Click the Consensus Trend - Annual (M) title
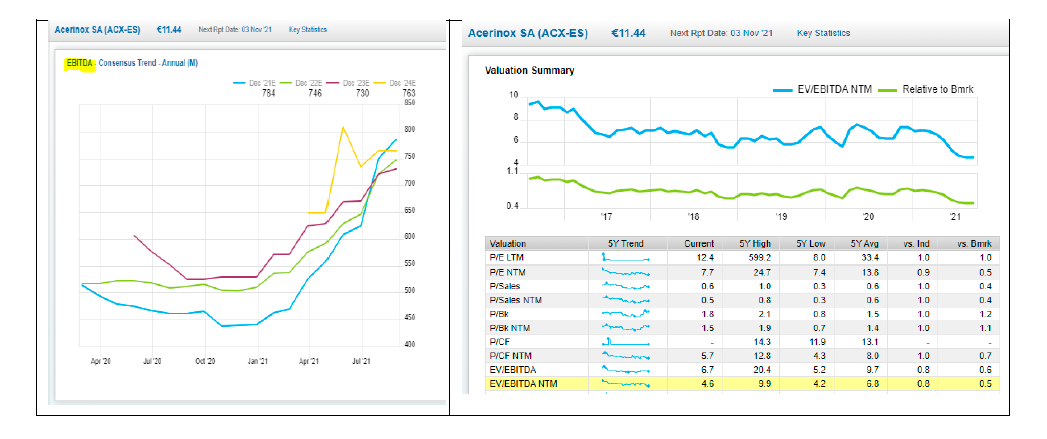The height and width of the screenshot is (439, 1047). click(148, 63)
